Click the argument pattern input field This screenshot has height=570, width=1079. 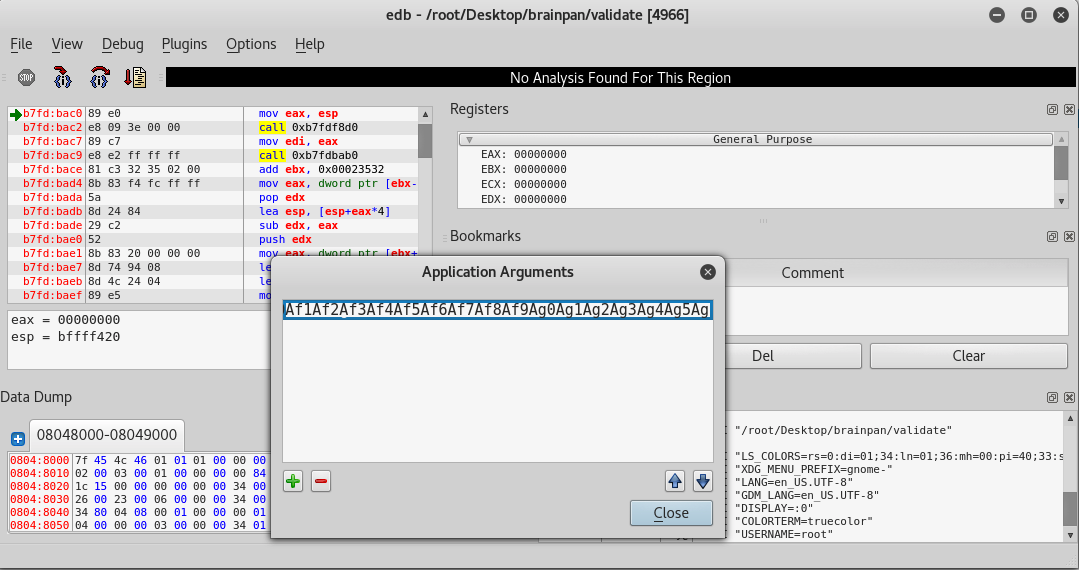[498, 310]
